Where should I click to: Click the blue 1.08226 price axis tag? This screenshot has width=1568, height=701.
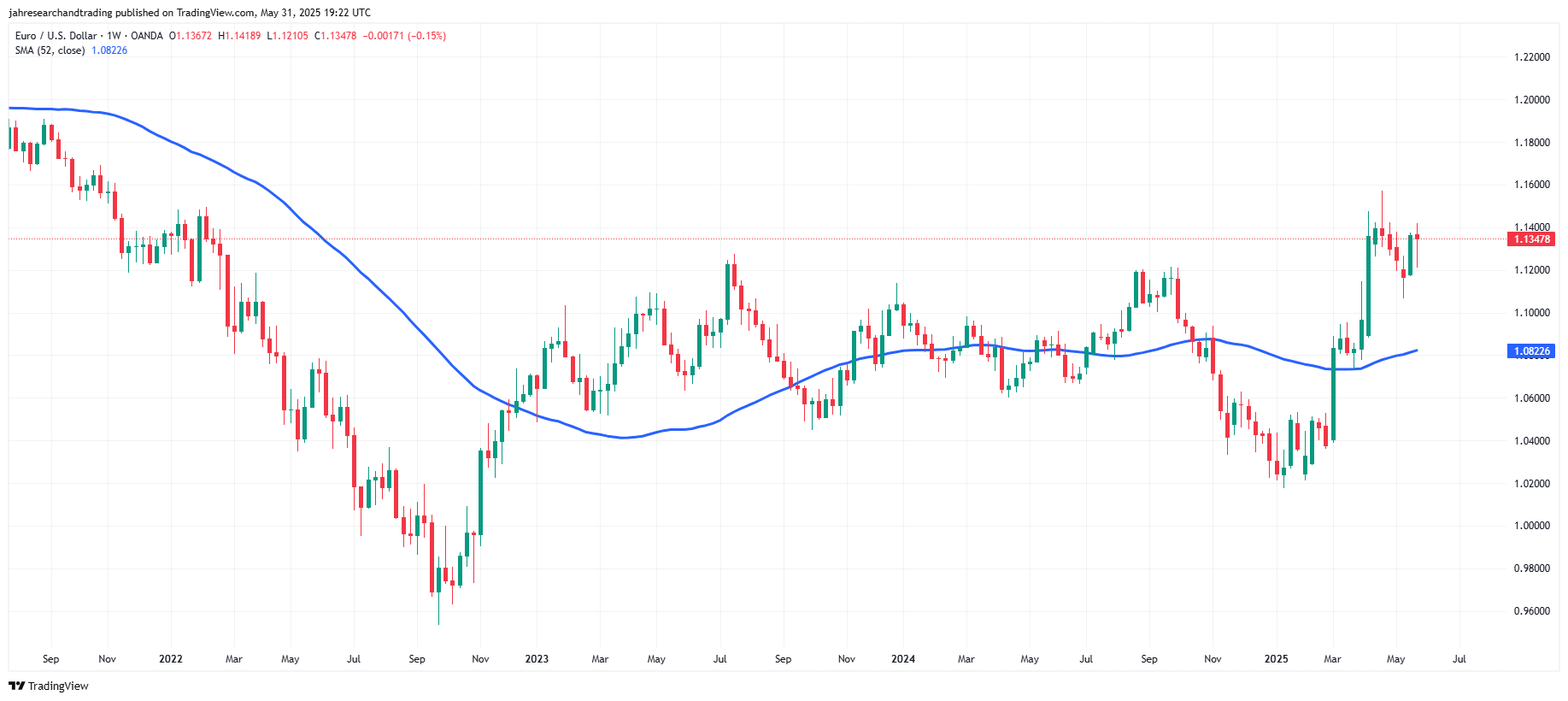coord(1531,351)
